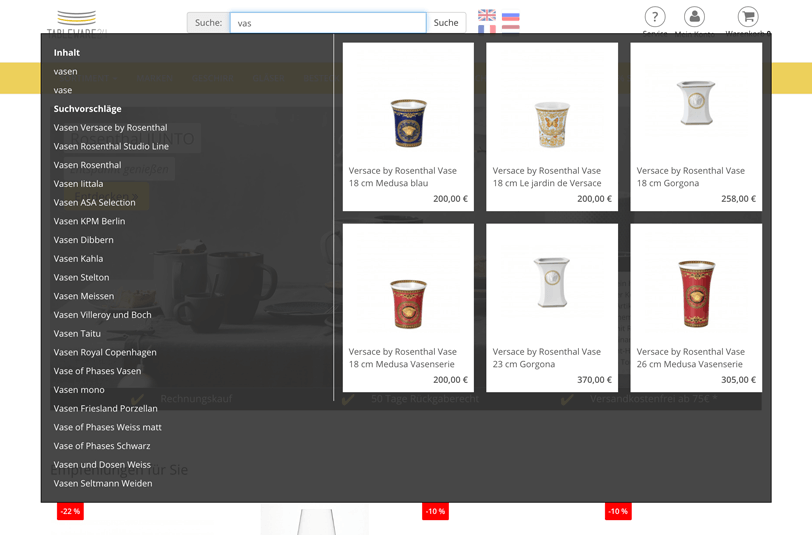The width and height of the screenshot is (812, 535).
Task: Select 'Vase of Phases Vasen' suggestion
Action: [97, 371]
